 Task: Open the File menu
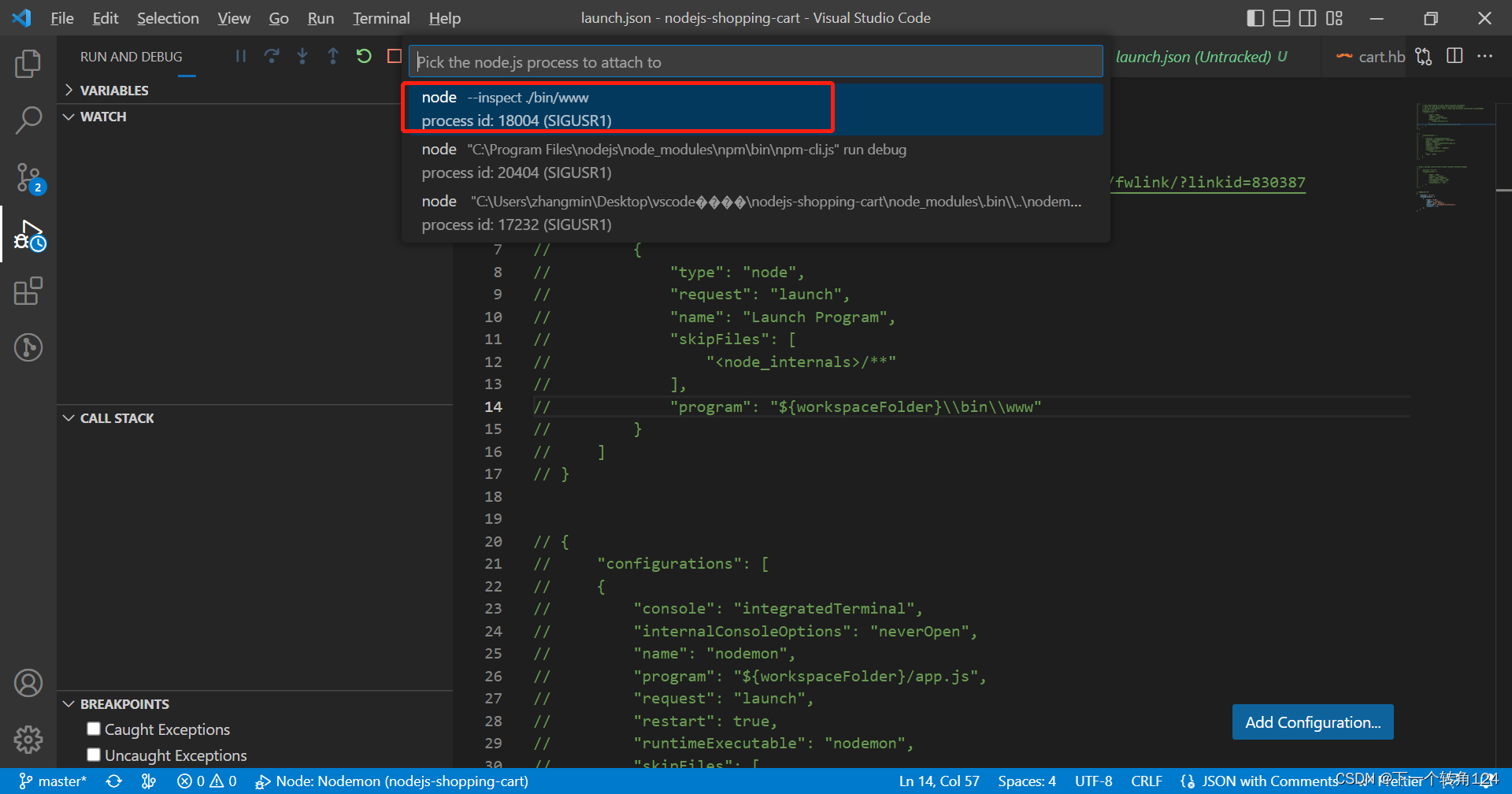click(x=62, y=18)
